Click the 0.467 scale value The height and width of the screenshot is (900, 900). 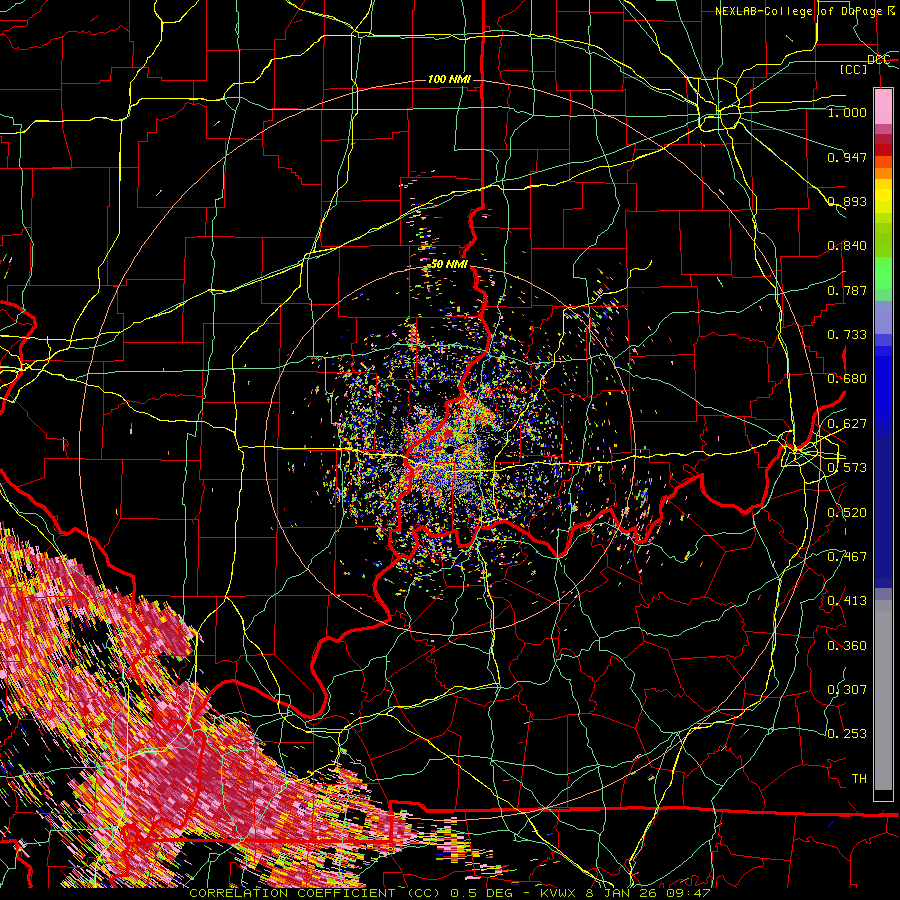(x=847, y=557)
